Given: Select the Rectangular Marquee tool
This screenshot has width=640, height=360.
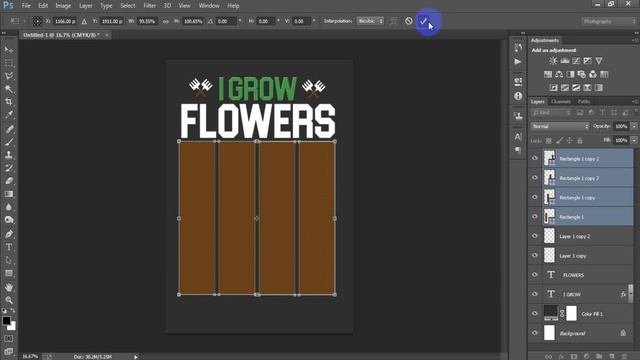Looking at the screenshot, I should [x=9, y=63].
